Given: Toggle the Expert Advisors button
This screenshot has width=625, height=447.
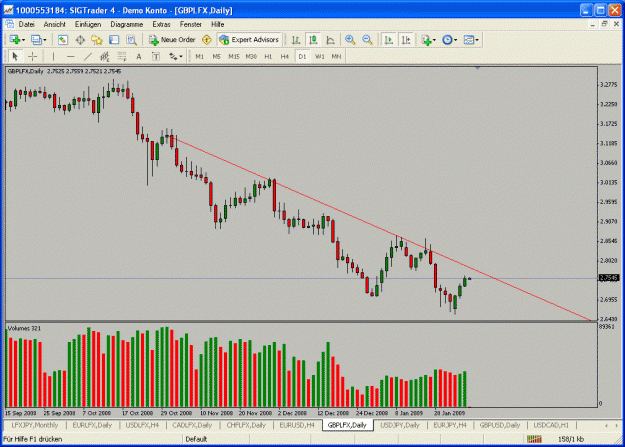Looking at the screenshot, I should point(249,40).
